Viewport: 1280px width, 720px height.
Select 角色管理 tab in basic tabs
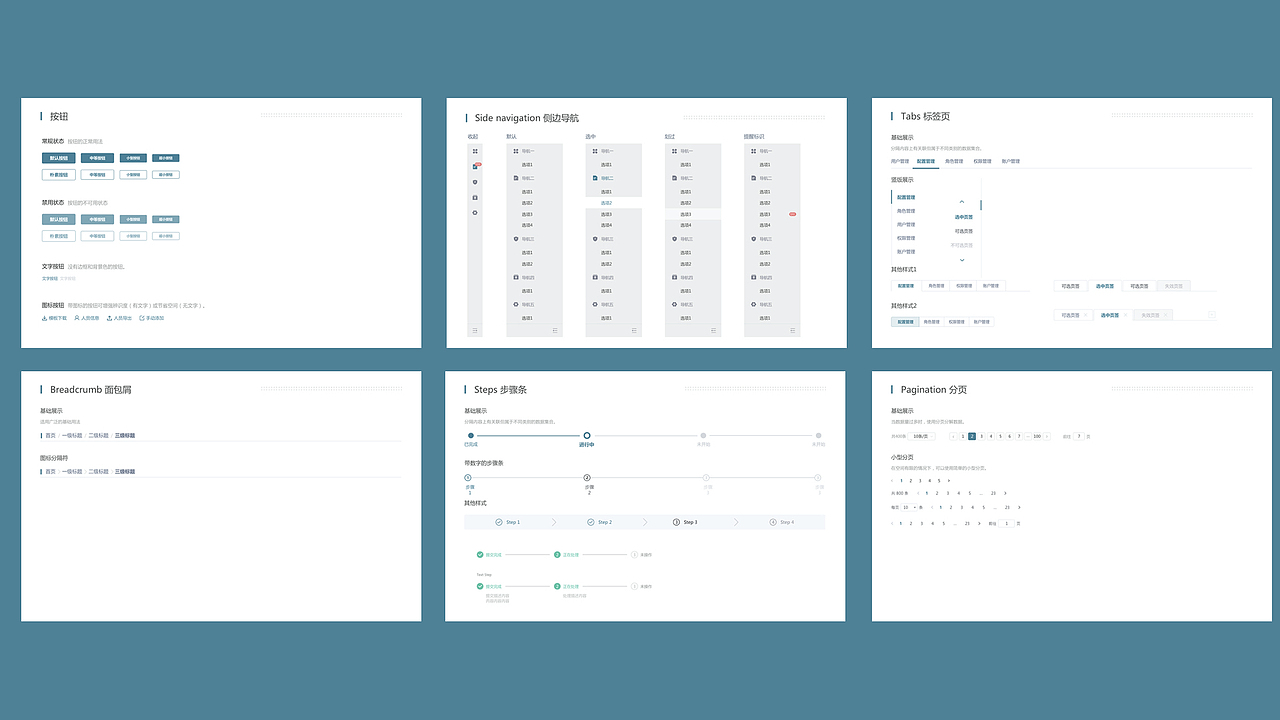click(x=954, y=161)
